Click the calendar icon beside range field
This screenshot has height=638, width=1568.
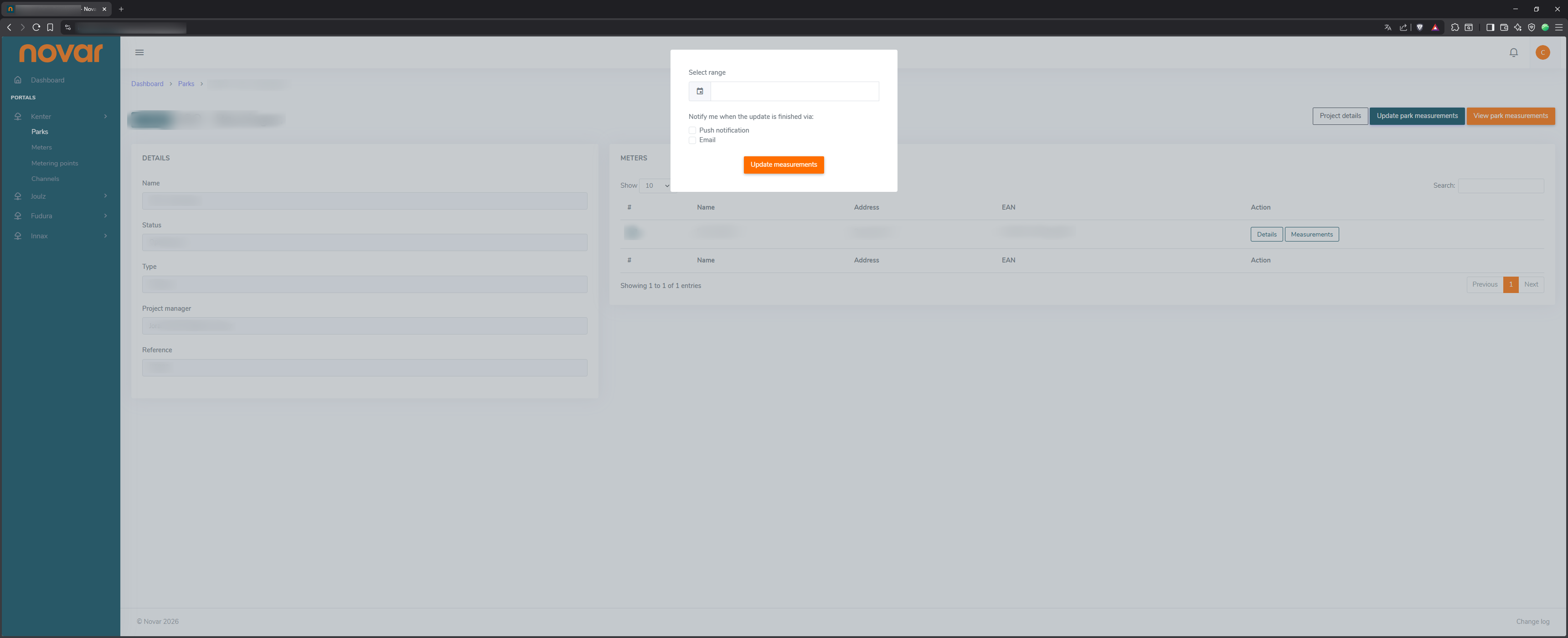[x=699, y=91]
